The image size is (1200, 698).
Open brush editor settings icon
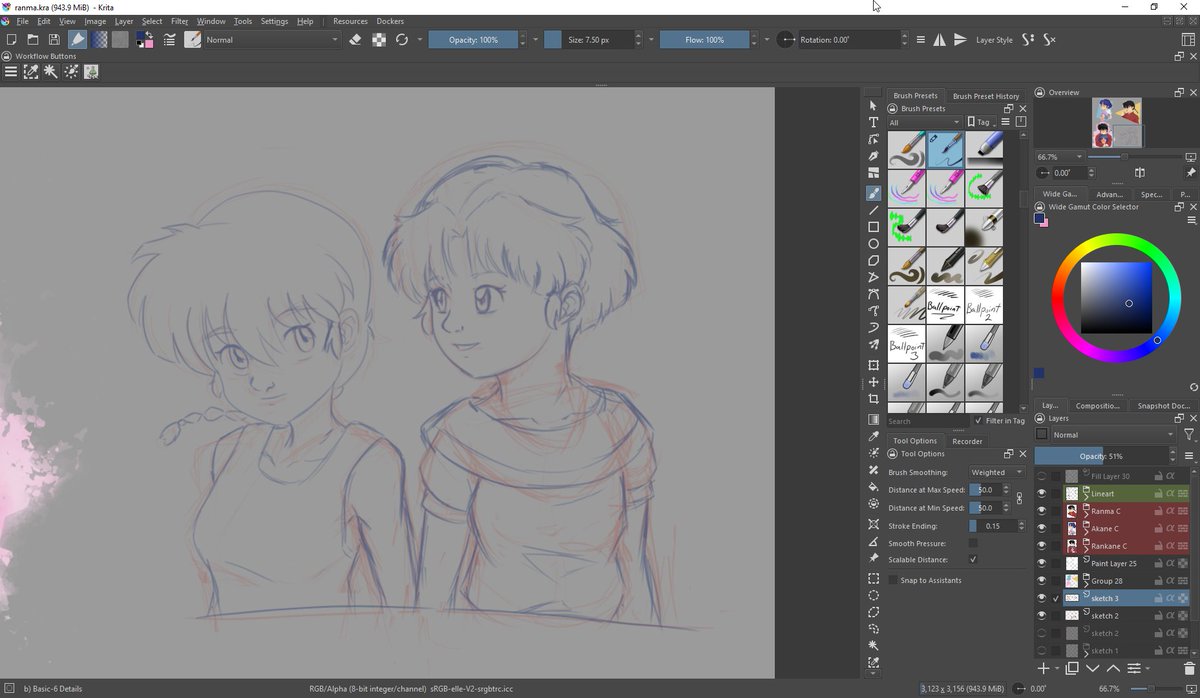pos(169,40)
